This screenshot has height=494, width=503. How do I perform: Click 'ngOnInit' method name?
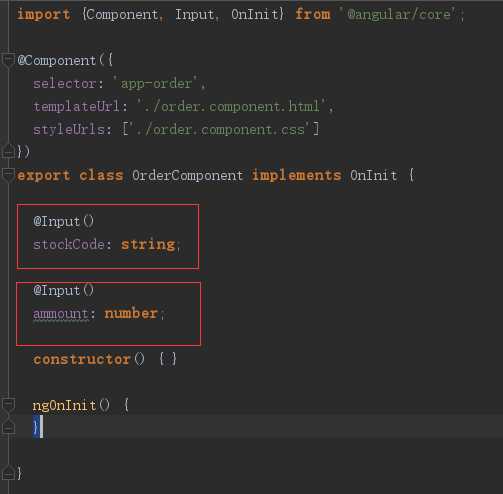click(x=65, y=405)
